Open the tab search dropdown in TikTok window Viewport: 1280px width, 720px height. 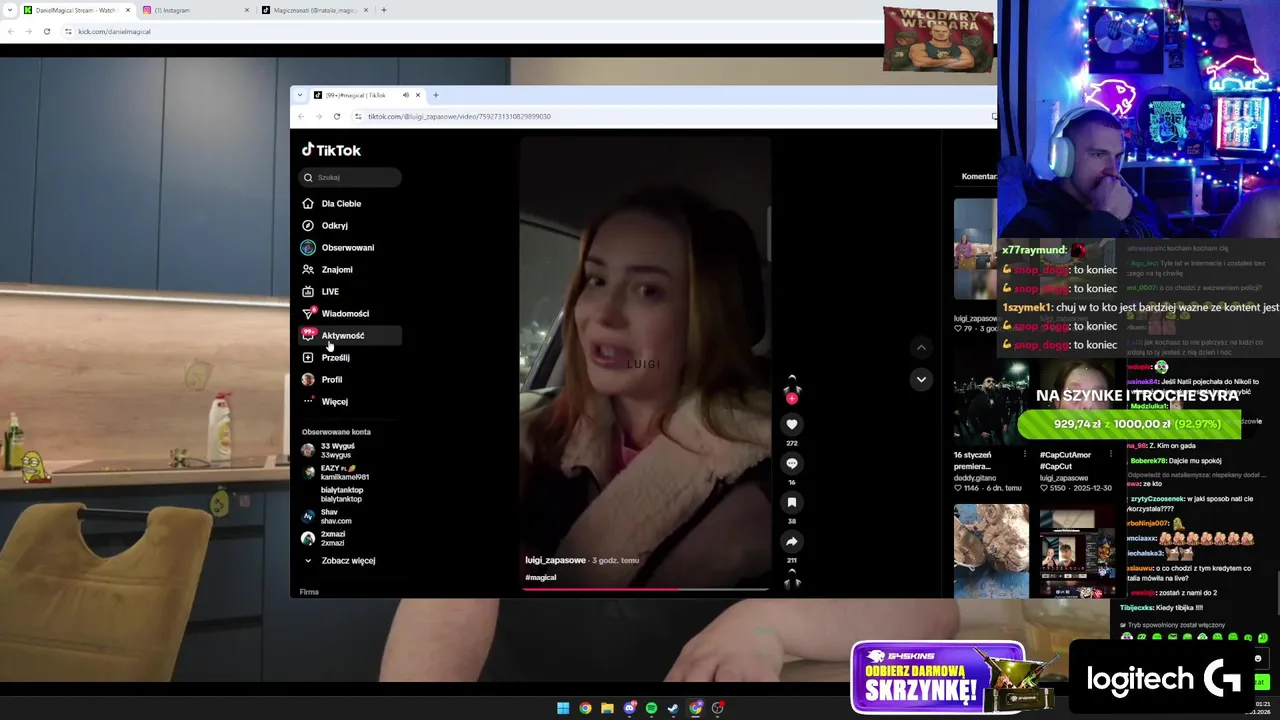(x=299, y=95)
